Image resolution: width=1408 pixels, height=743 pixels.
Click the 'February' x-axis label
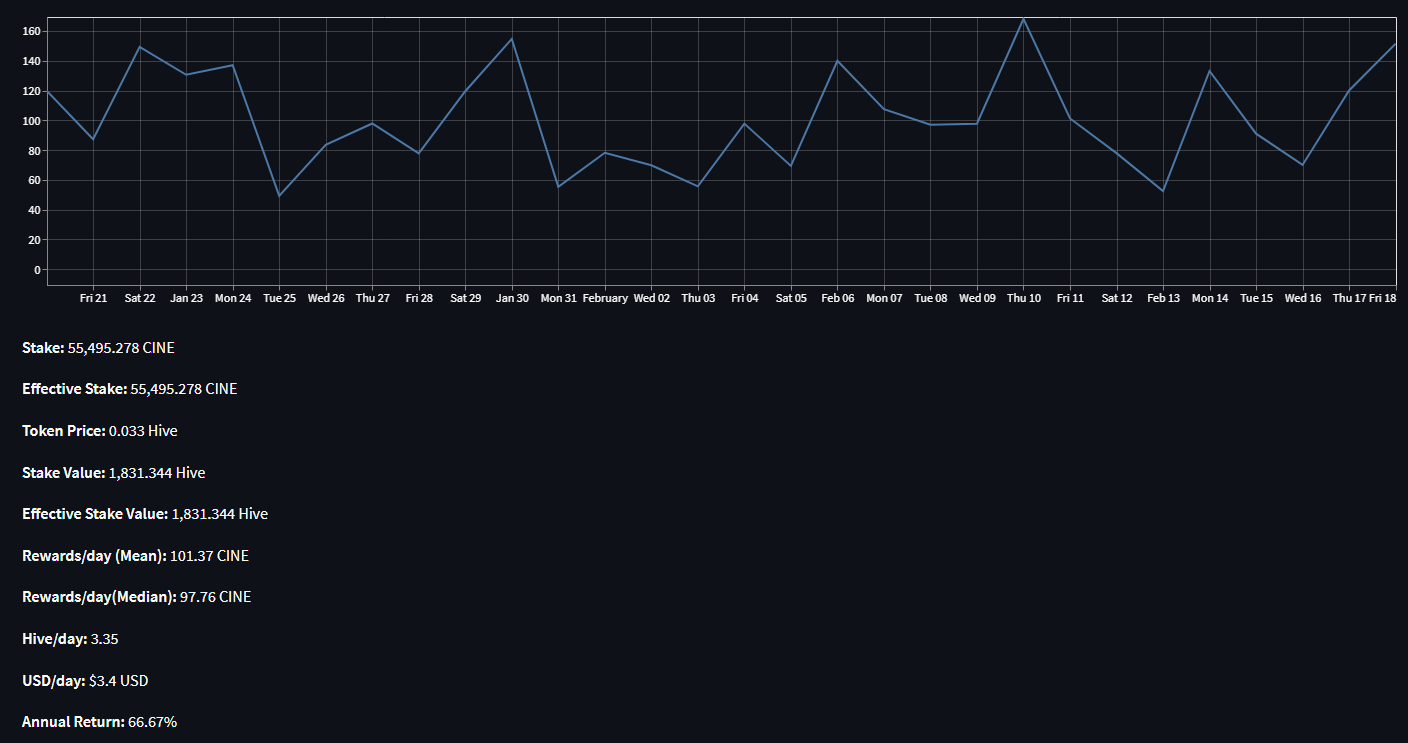pos(605,298)
